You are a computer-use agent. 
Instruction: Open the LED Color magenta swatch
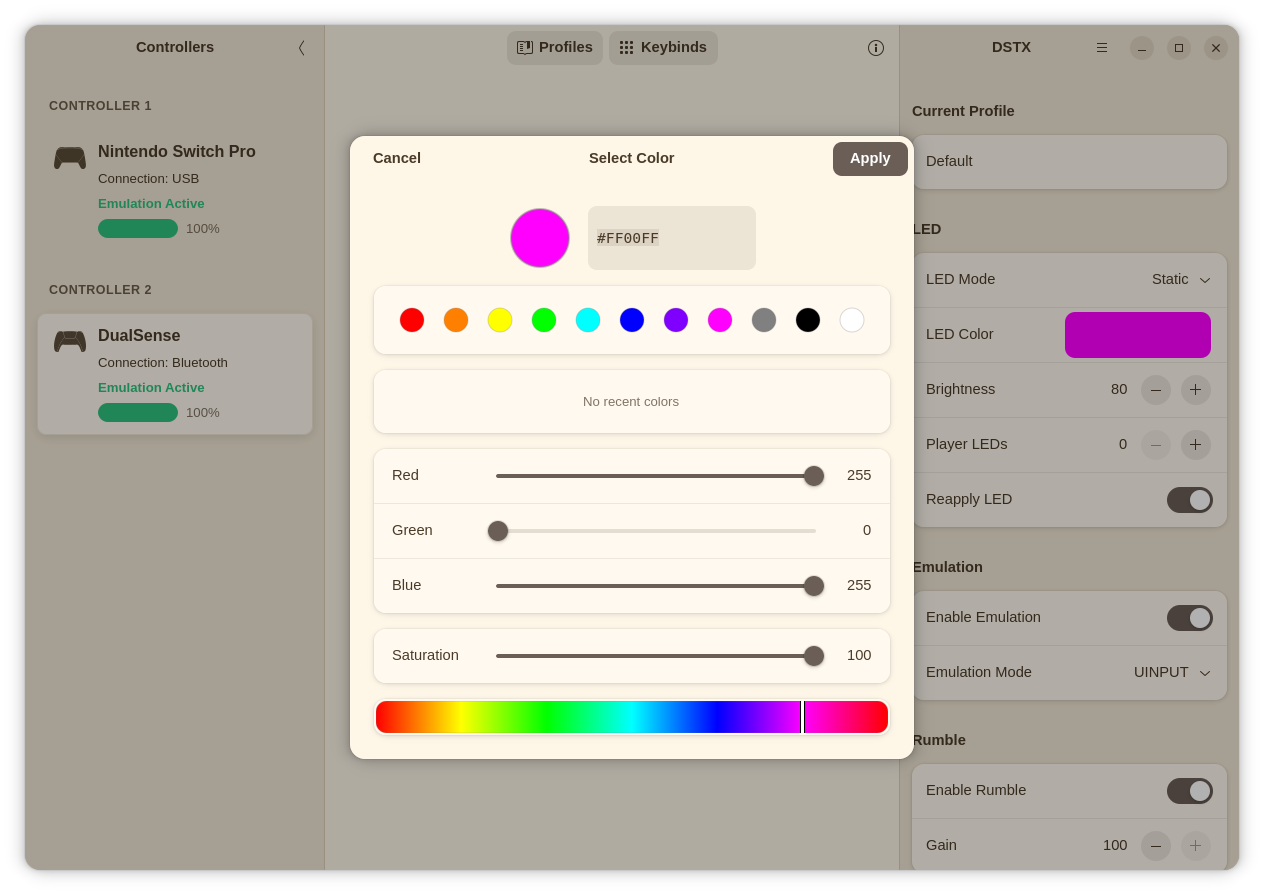click(x=1138, y=335)
